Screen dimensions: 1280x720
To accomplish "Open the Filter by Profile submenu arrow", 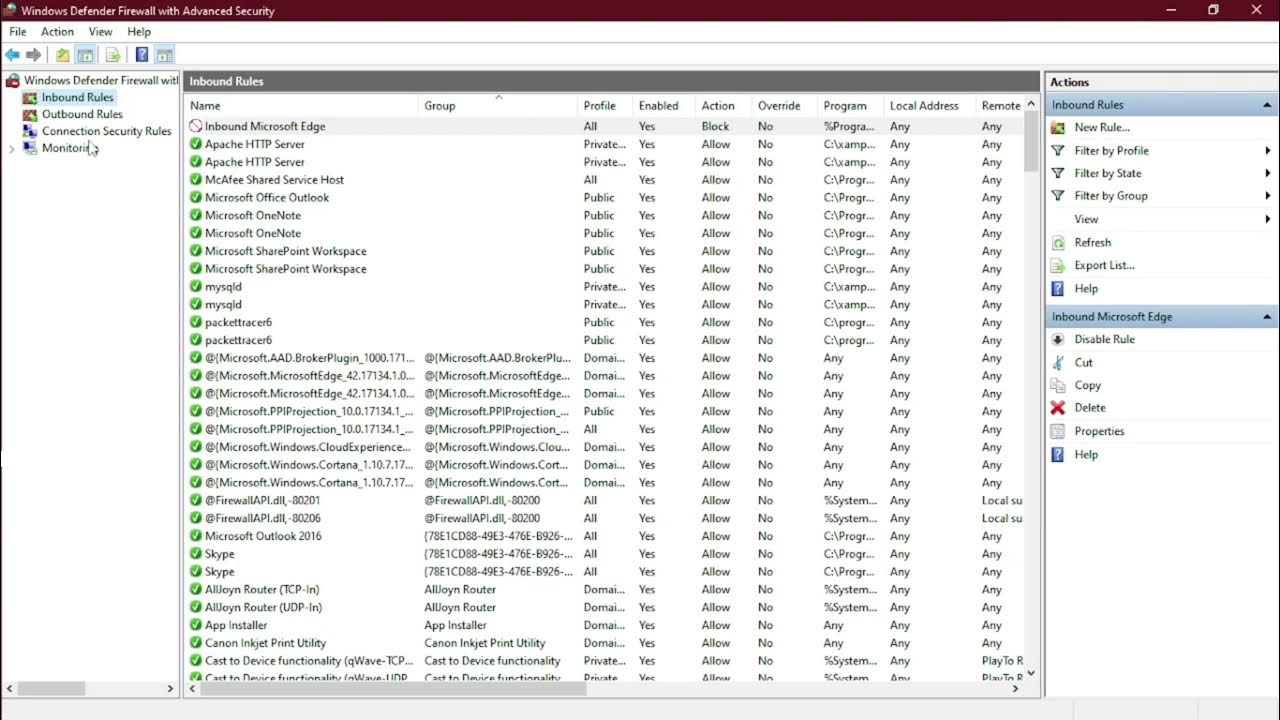I will click(1267, 150).
